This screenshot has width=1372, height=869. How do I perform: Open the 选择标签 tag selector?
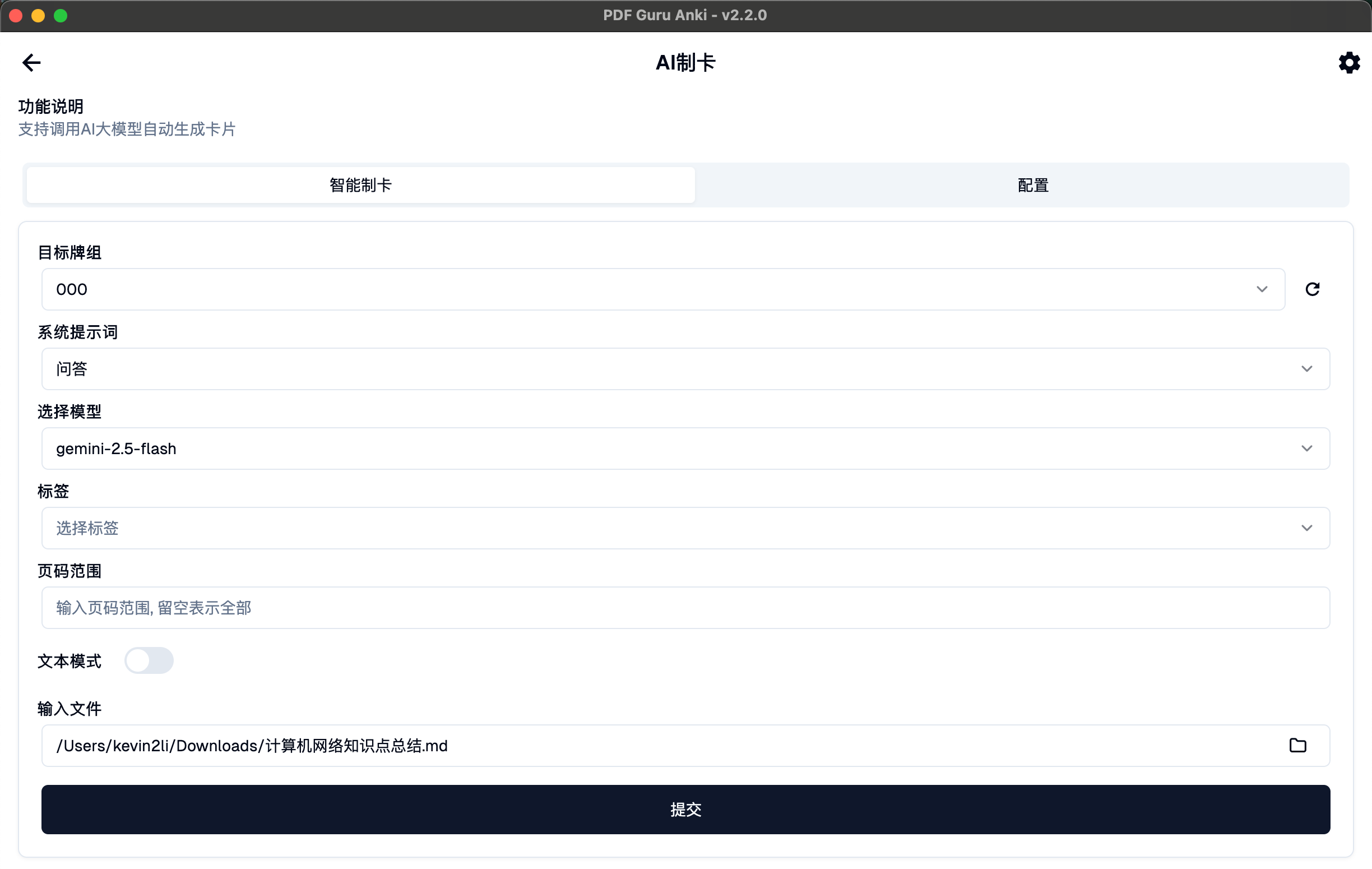(x=685, y=528)
